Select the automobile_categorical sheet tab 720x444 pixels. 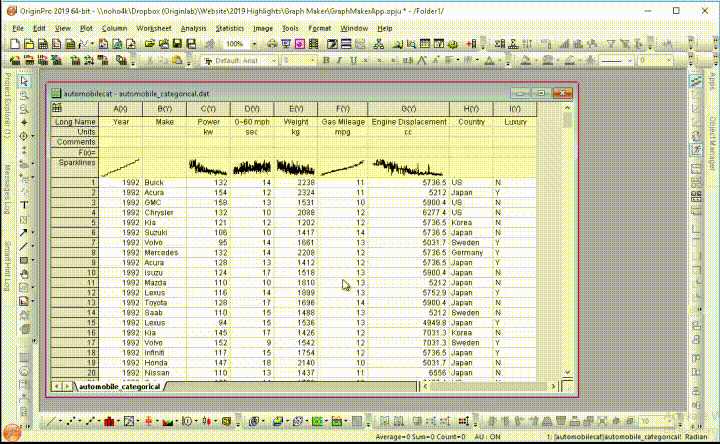[x=119, y=387]
